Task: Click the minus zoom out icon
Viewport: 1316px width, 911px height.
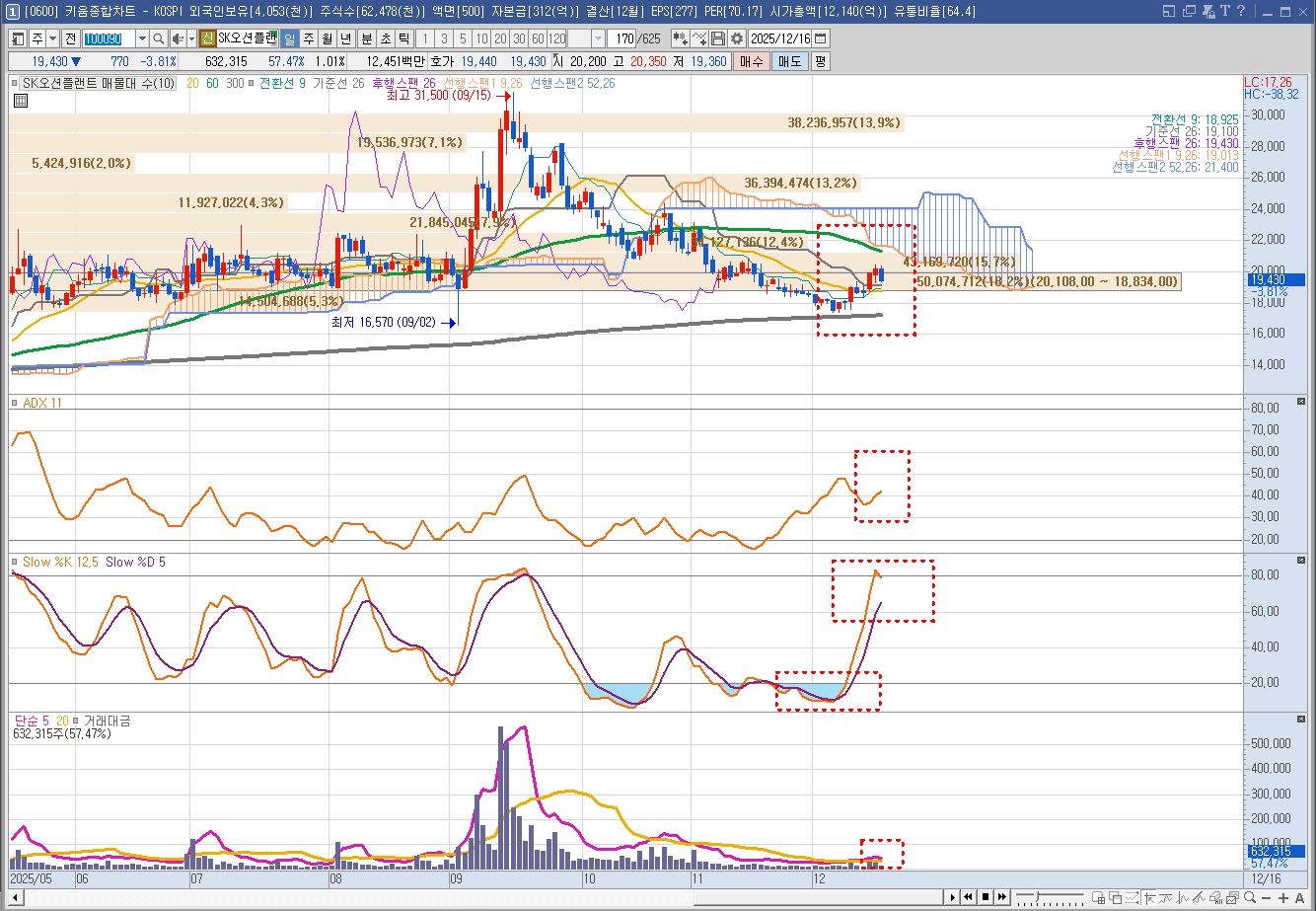Action: click(1266, 897)
